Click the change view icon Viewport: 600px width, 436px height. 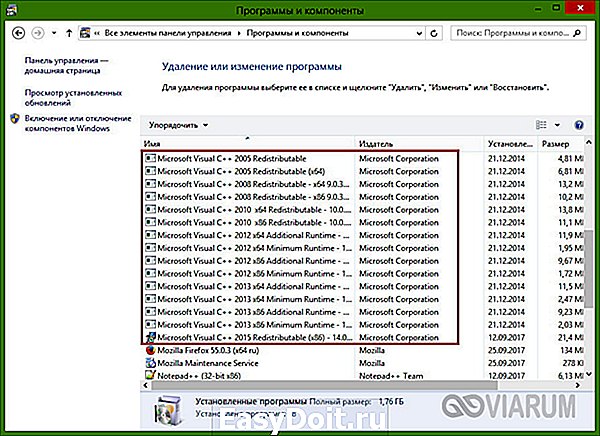541,125
